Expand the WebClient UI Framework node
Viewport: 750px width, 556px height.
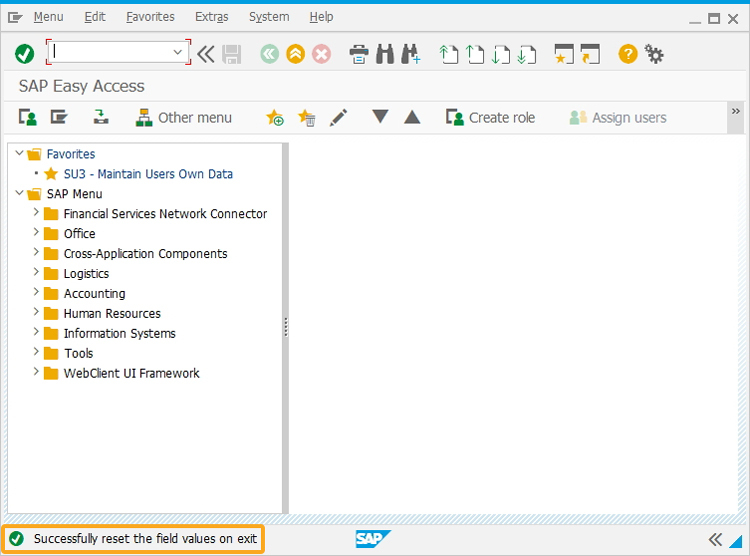[x=36, y=371]
